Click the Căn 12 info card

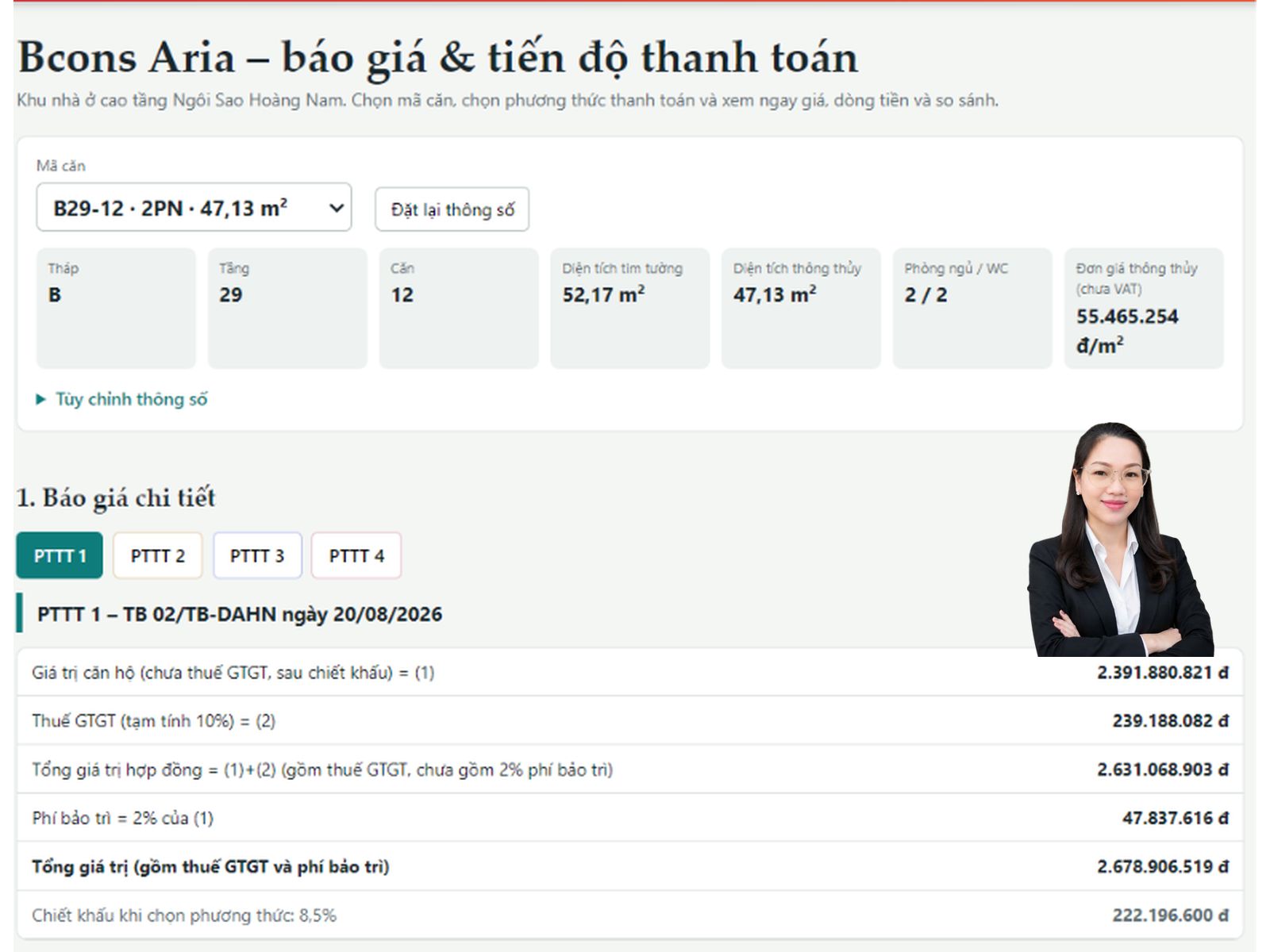point(459,308)
